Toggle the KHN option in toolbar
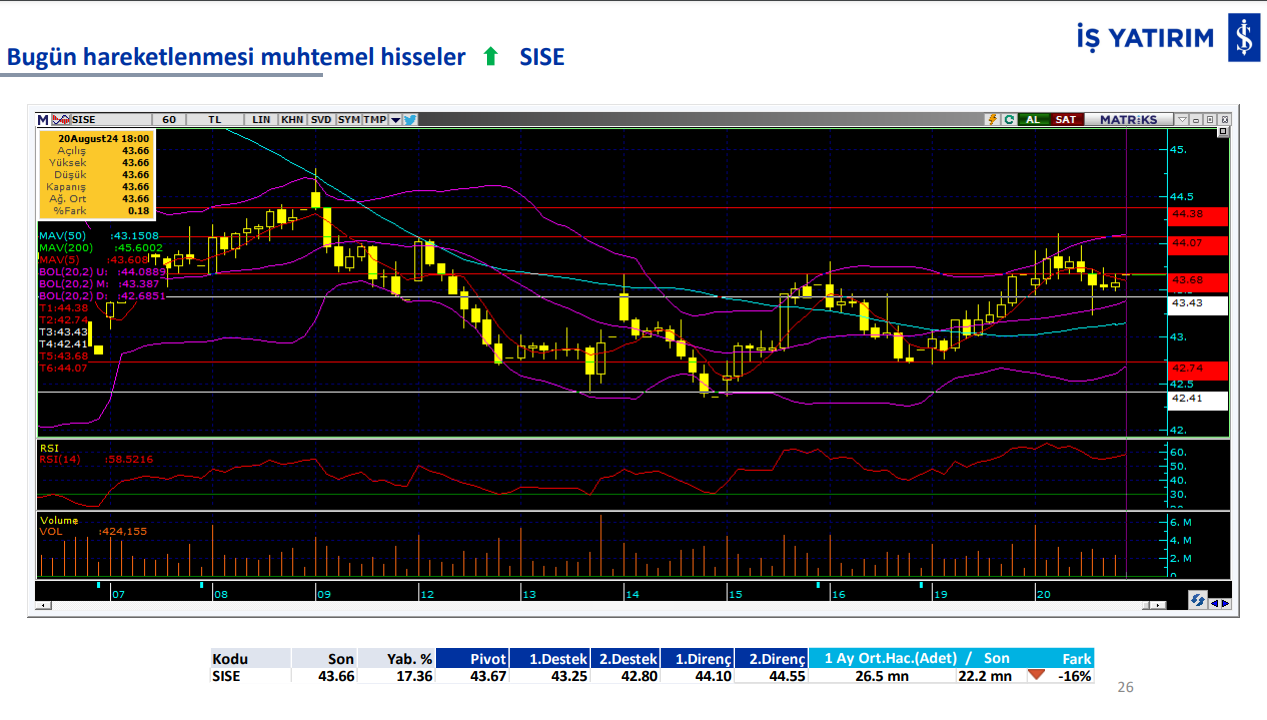Viewport: 1267px width, 720px height. click(x=292, y=119)
